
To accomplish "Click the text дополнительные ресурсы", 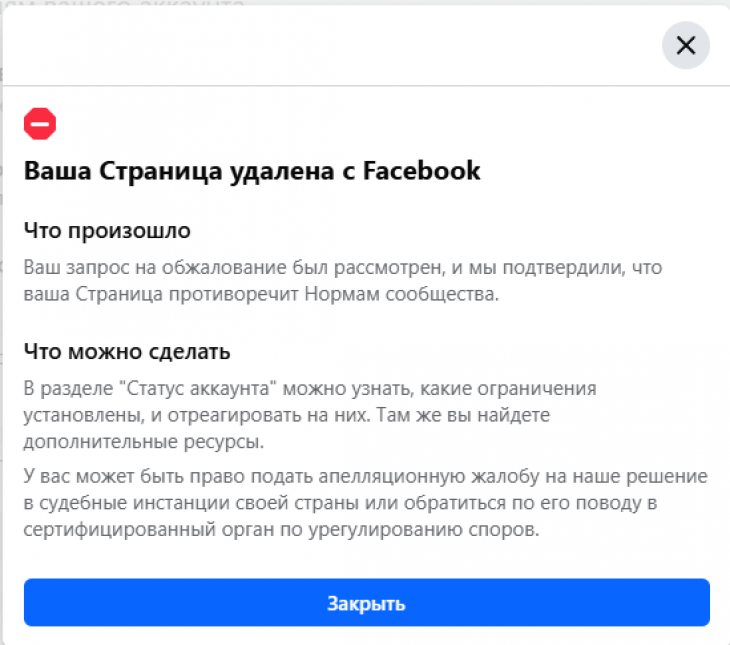I will (144, 441).
